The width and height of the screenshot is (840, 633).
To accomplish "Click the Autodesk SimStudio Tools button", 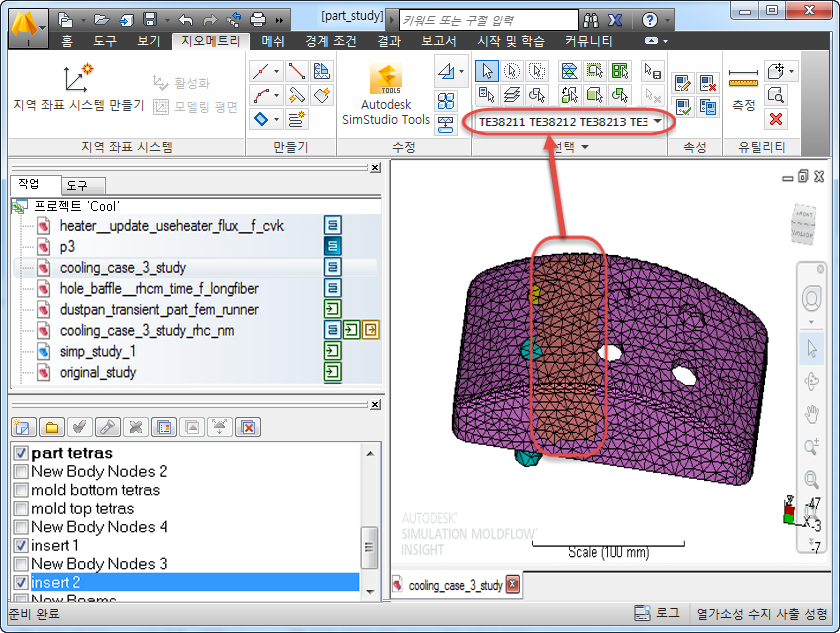I will pyautogui.click(x=386, y=95).
